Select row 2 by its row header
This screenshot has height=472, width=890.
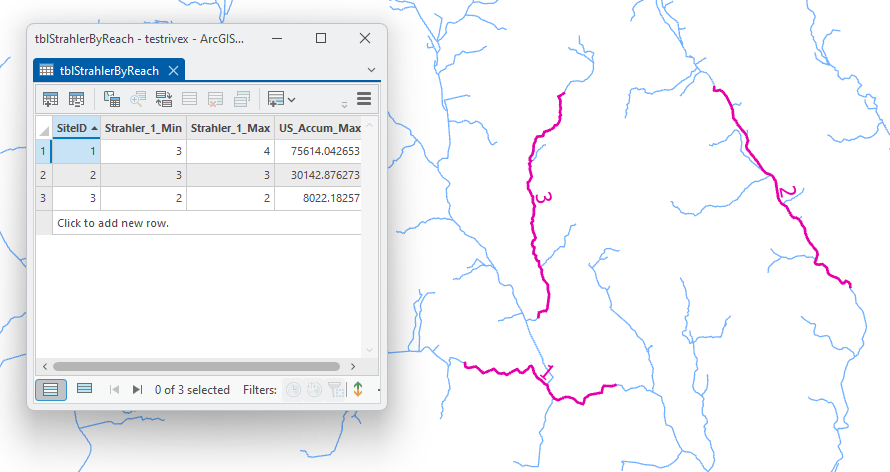tap(43, 175)
